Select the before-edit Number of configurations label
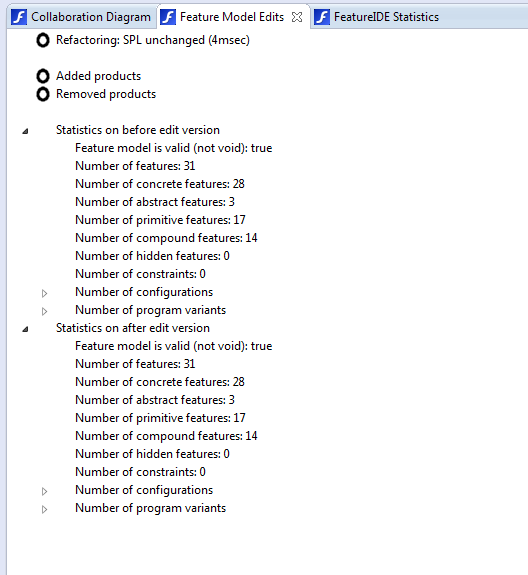Viewport: 528px width, 575px height. [144, 292]
